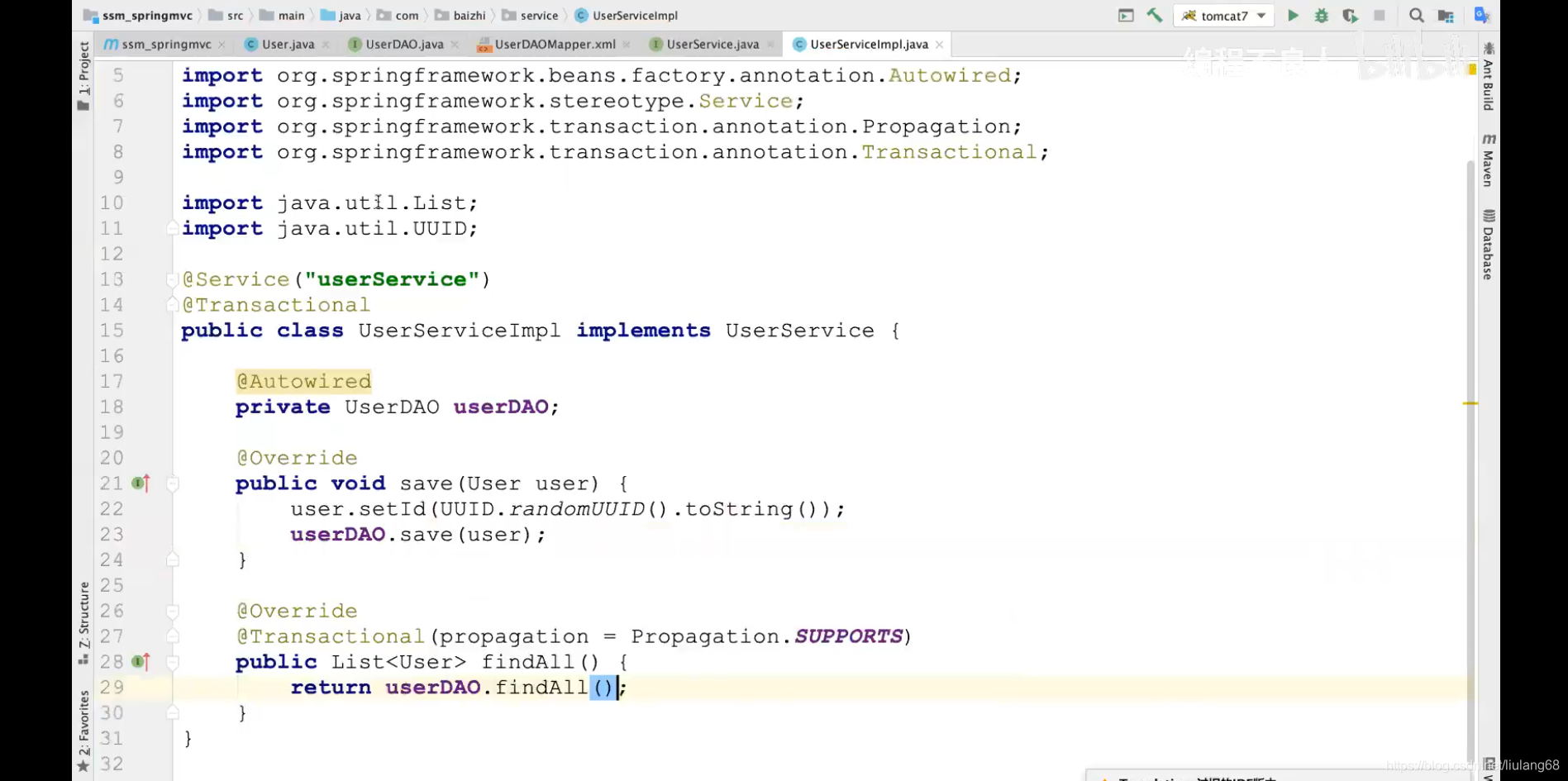Click the baizhi breadcrumb folder
1568x781 pixels.
(460, 16)
